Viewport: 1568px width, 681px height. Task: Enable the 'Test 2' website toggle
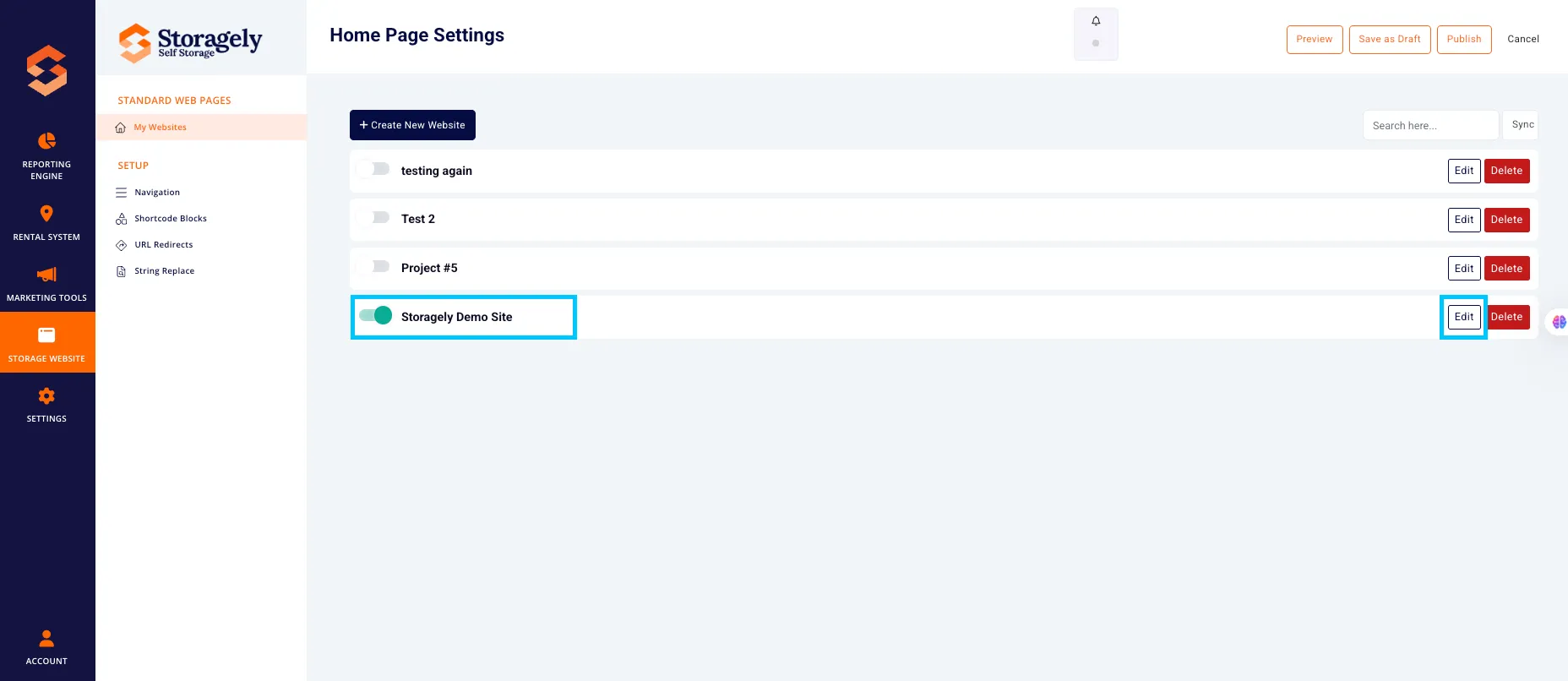click(373, 218)
